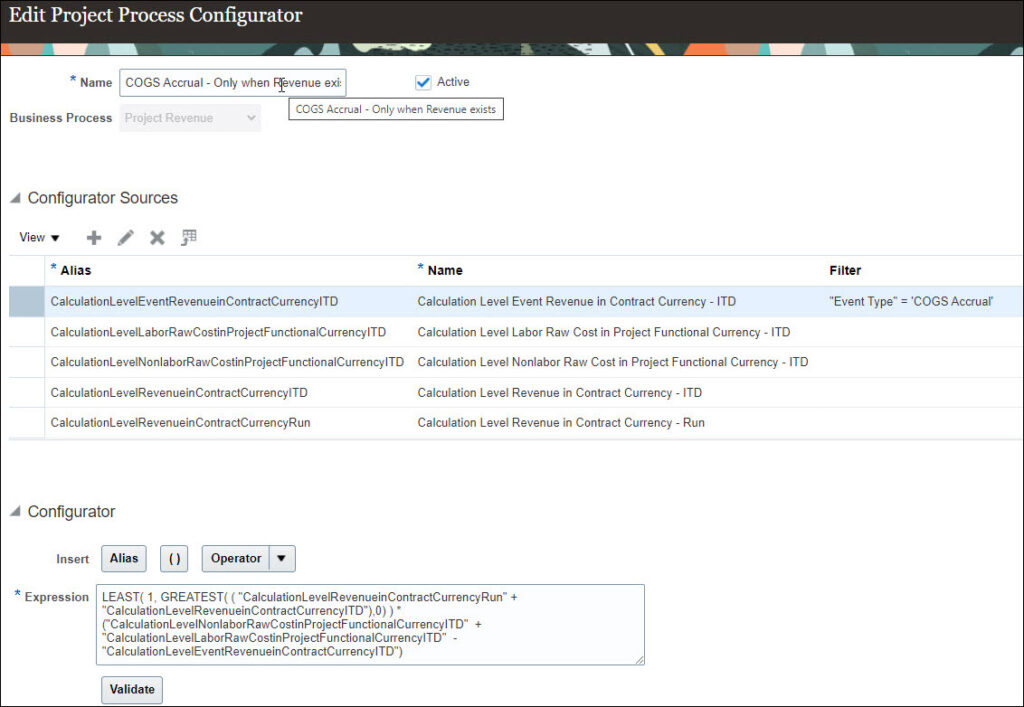Viewport: 1024px width, 707px height.
Task: Click the Delete X icon
Action: [157, 238]
